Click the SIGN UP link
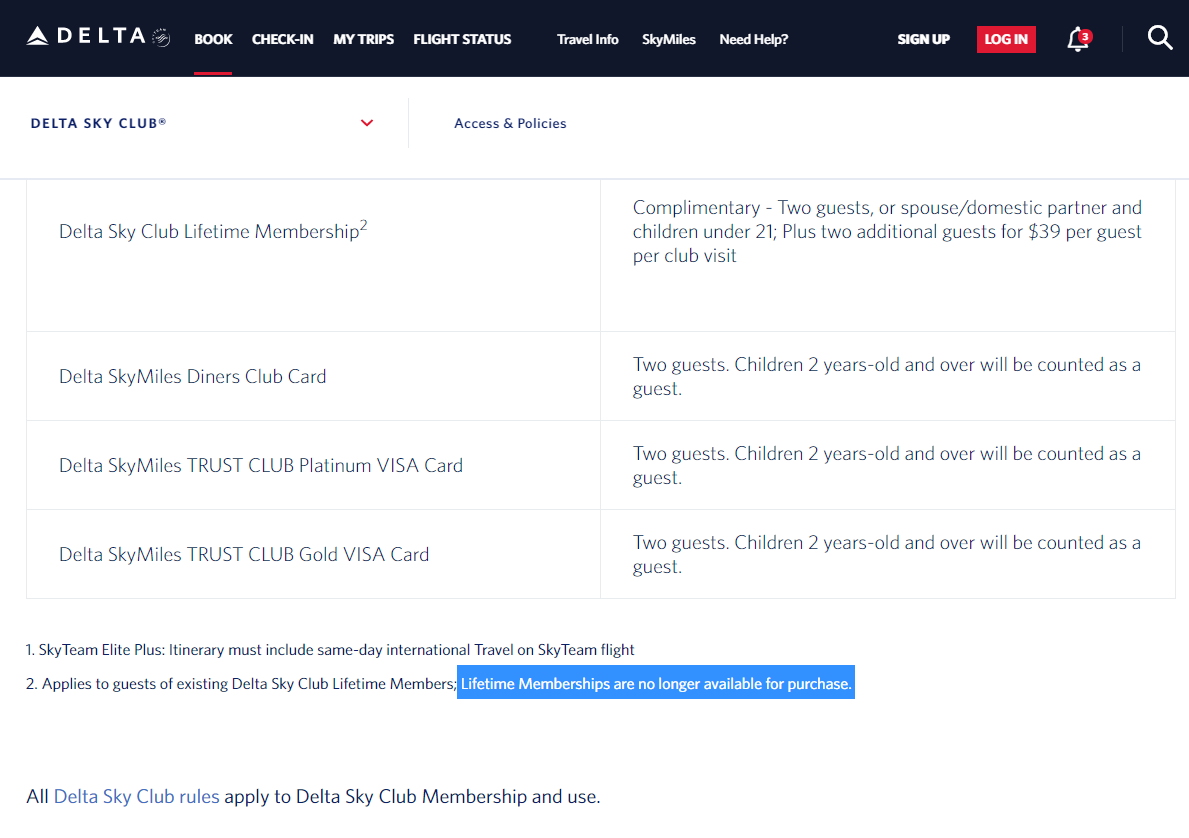Screen dimensions: 1189x838 coord(923,39)
